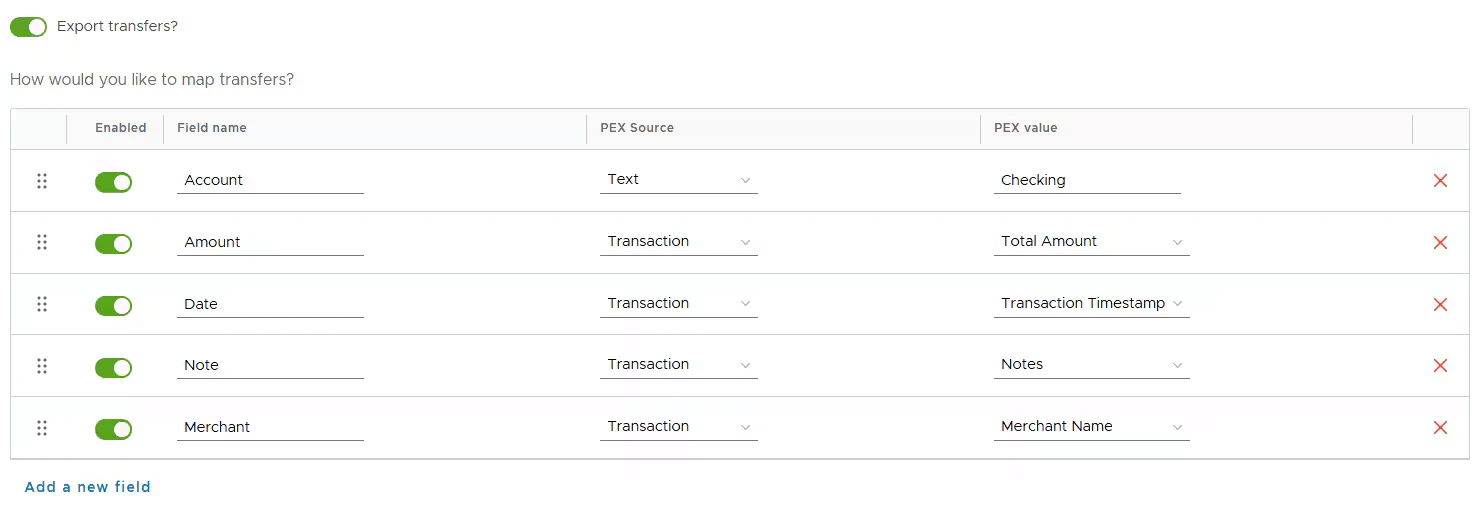Toggle off the Note field enabled switch
The width and height of the screenshot is (1482, 505).
(113, 368)
